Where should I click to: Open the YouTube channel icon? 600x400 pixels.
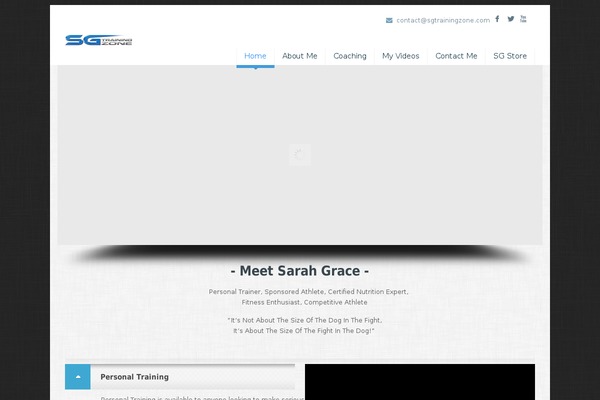point(523,19)
